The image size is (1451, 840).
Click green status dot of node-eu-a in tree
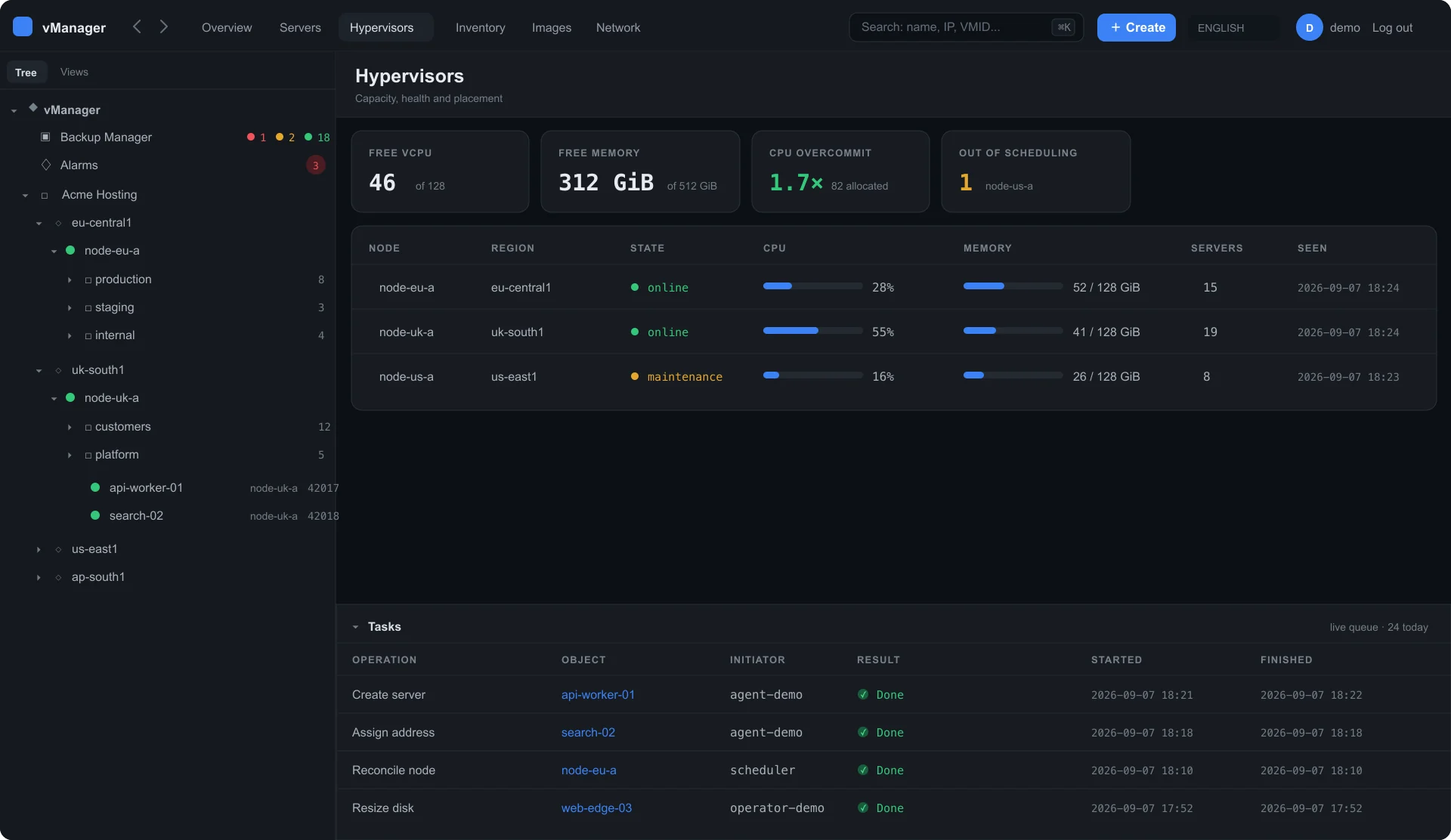[70, 250]
